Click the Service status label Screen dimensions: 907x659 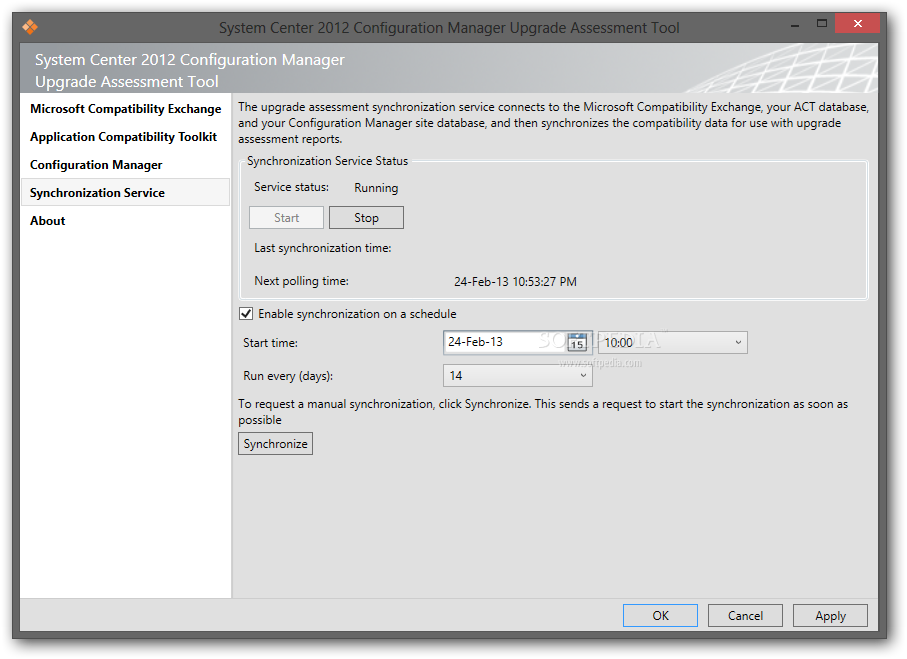[292, 187]
